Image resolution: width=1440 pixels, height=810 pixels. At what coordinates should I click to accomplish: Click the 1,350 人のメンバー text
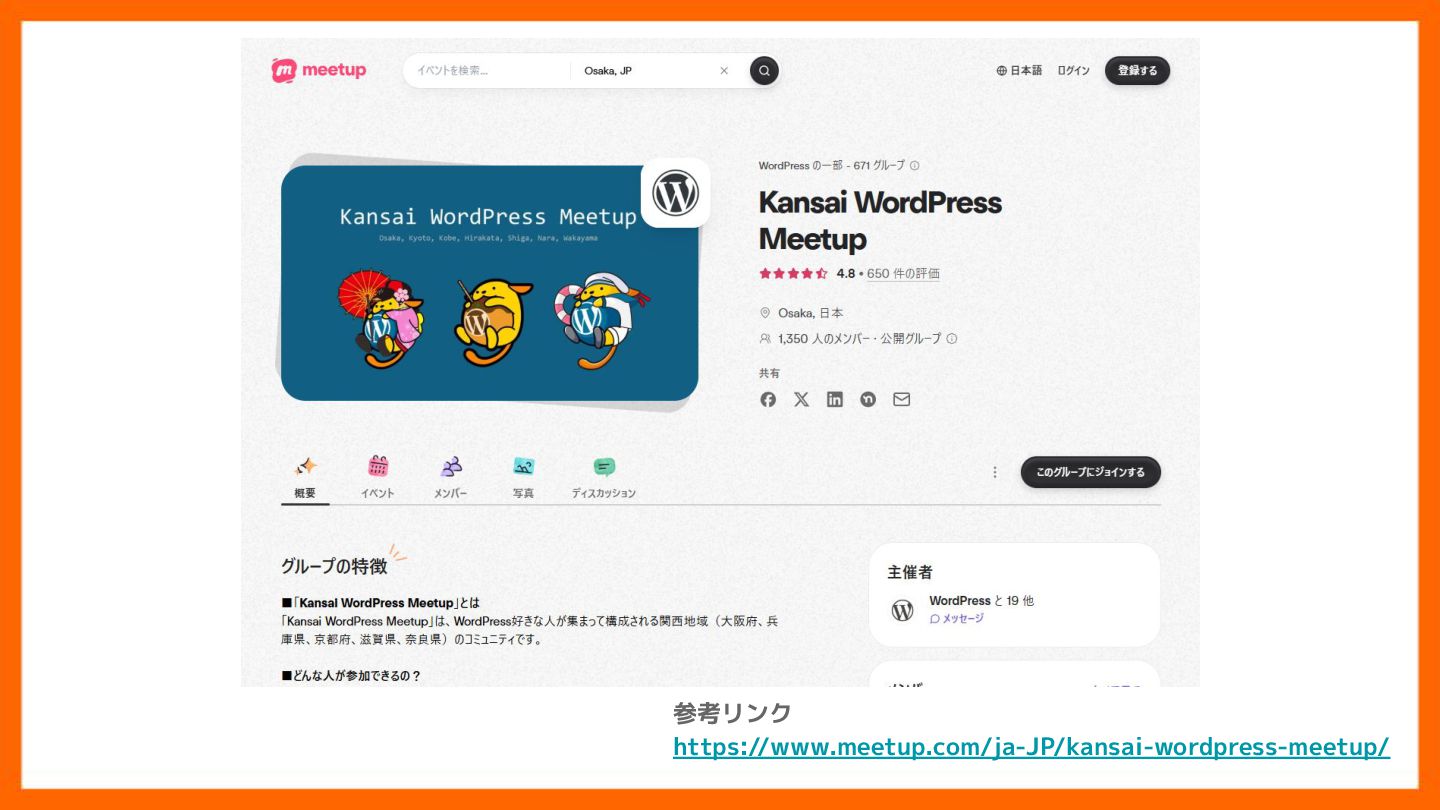(x=826, y=339)
